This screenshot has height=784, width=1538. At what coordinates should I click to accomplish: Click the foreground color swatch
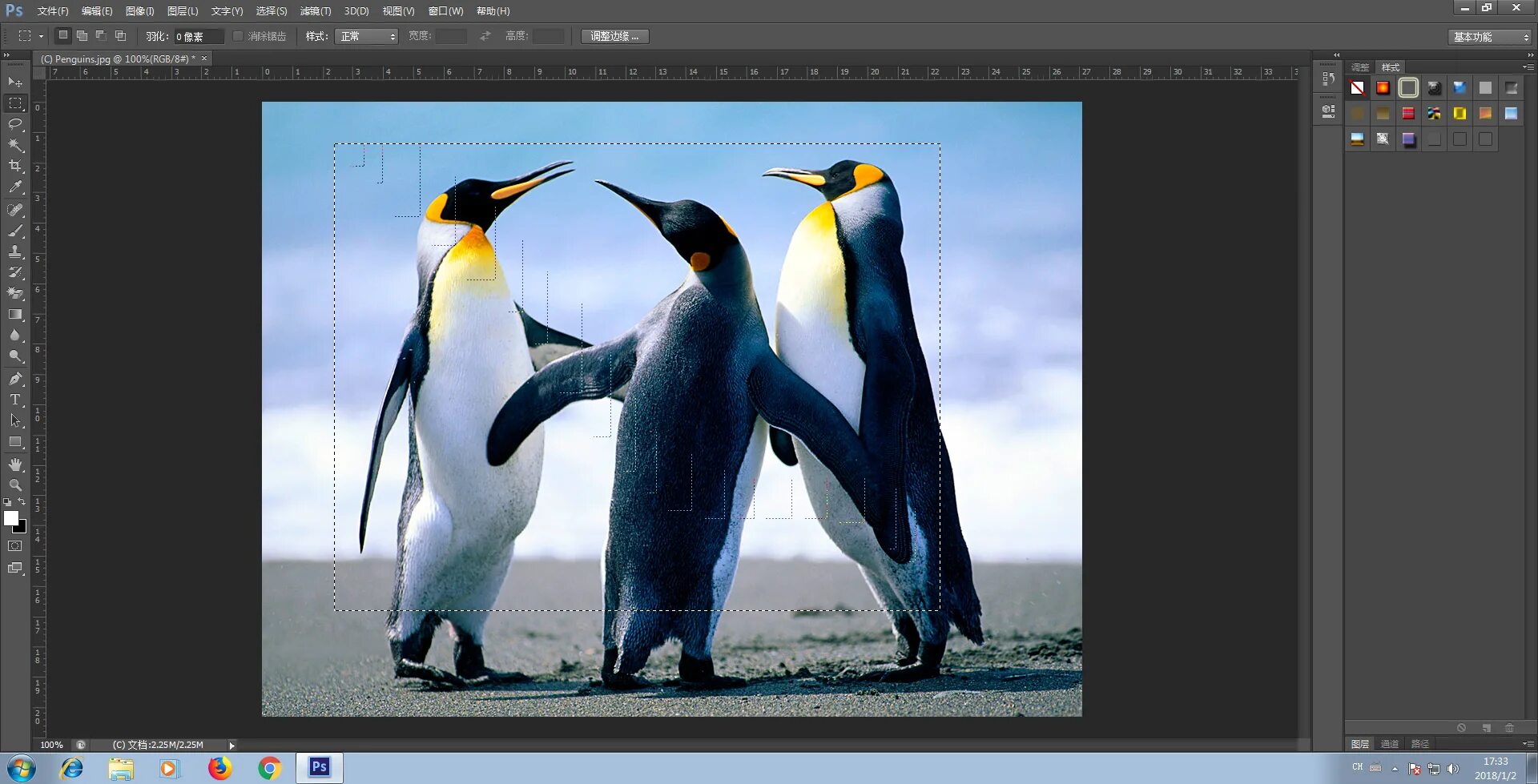coord(11,518)
